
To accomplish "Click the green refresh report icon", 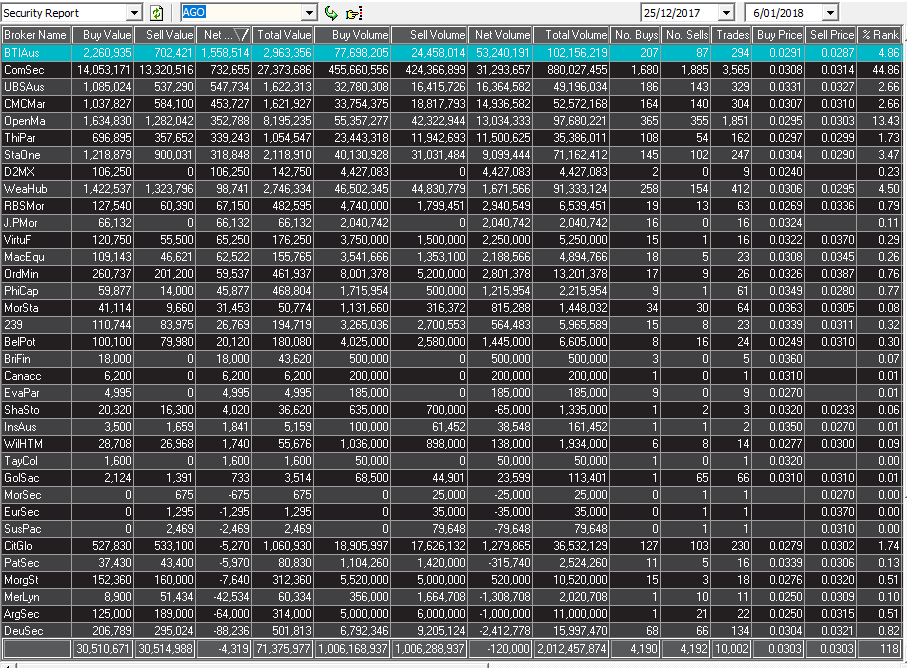I will tap(156, 13).
